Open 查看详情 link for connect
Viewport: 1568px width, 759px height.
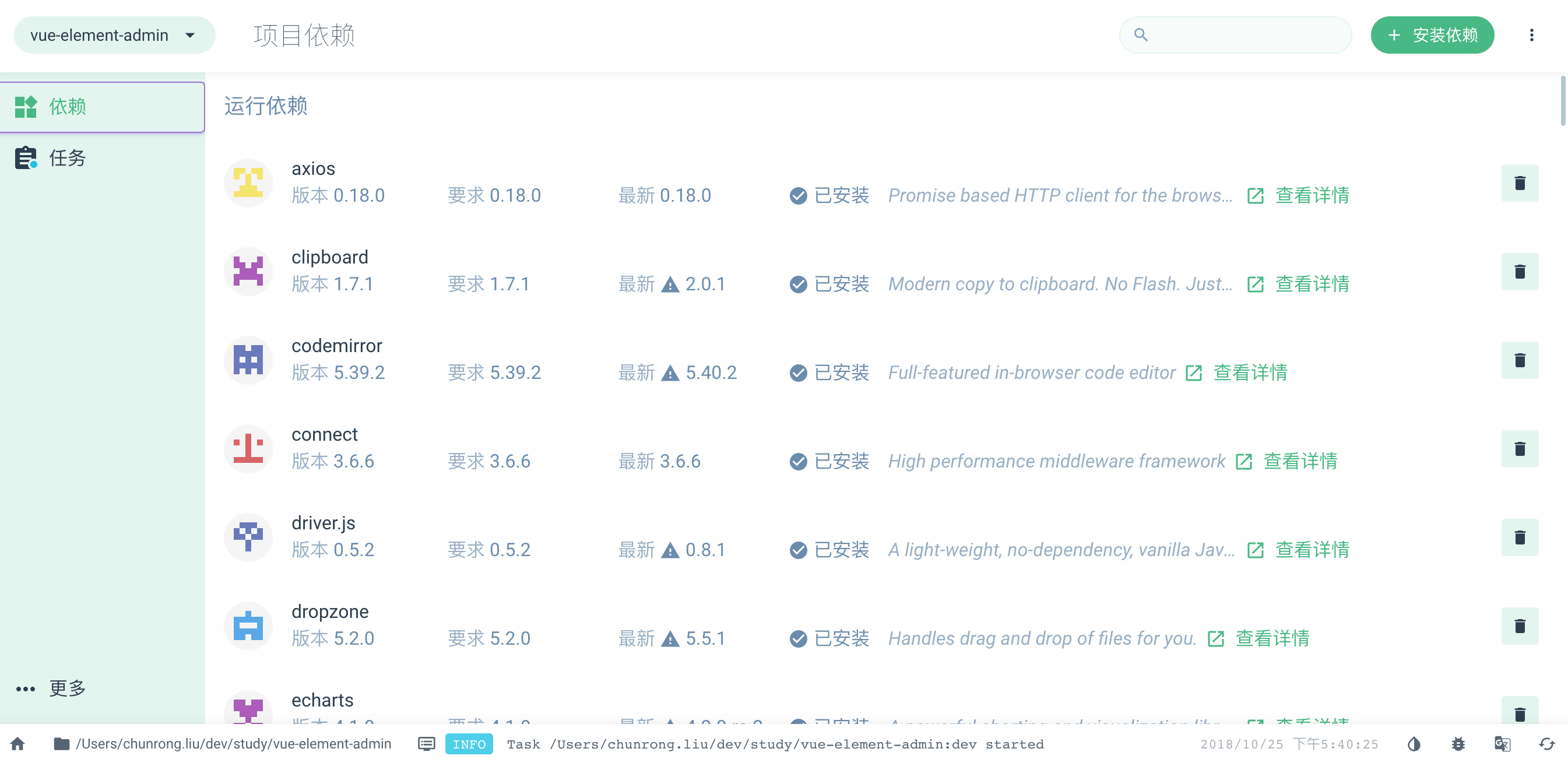[1299, 461]
